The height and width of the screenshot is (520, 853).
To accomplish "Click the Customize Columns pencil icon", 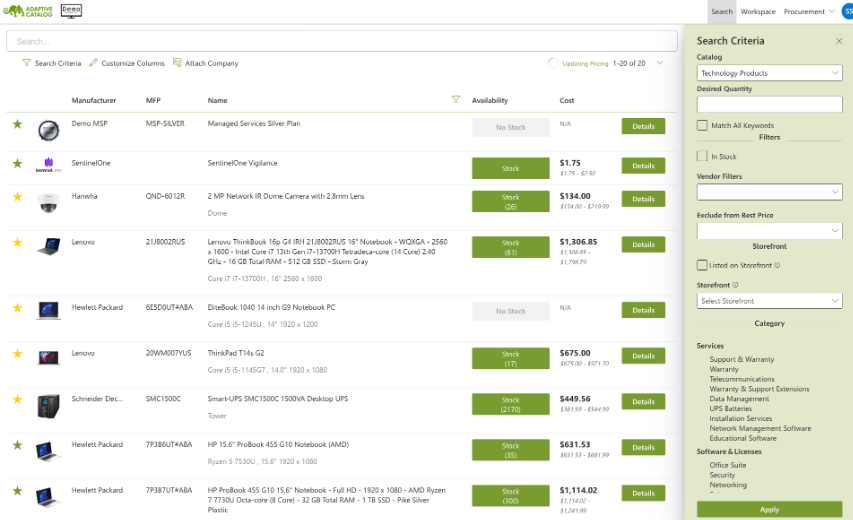I will [x=93, y=63].
